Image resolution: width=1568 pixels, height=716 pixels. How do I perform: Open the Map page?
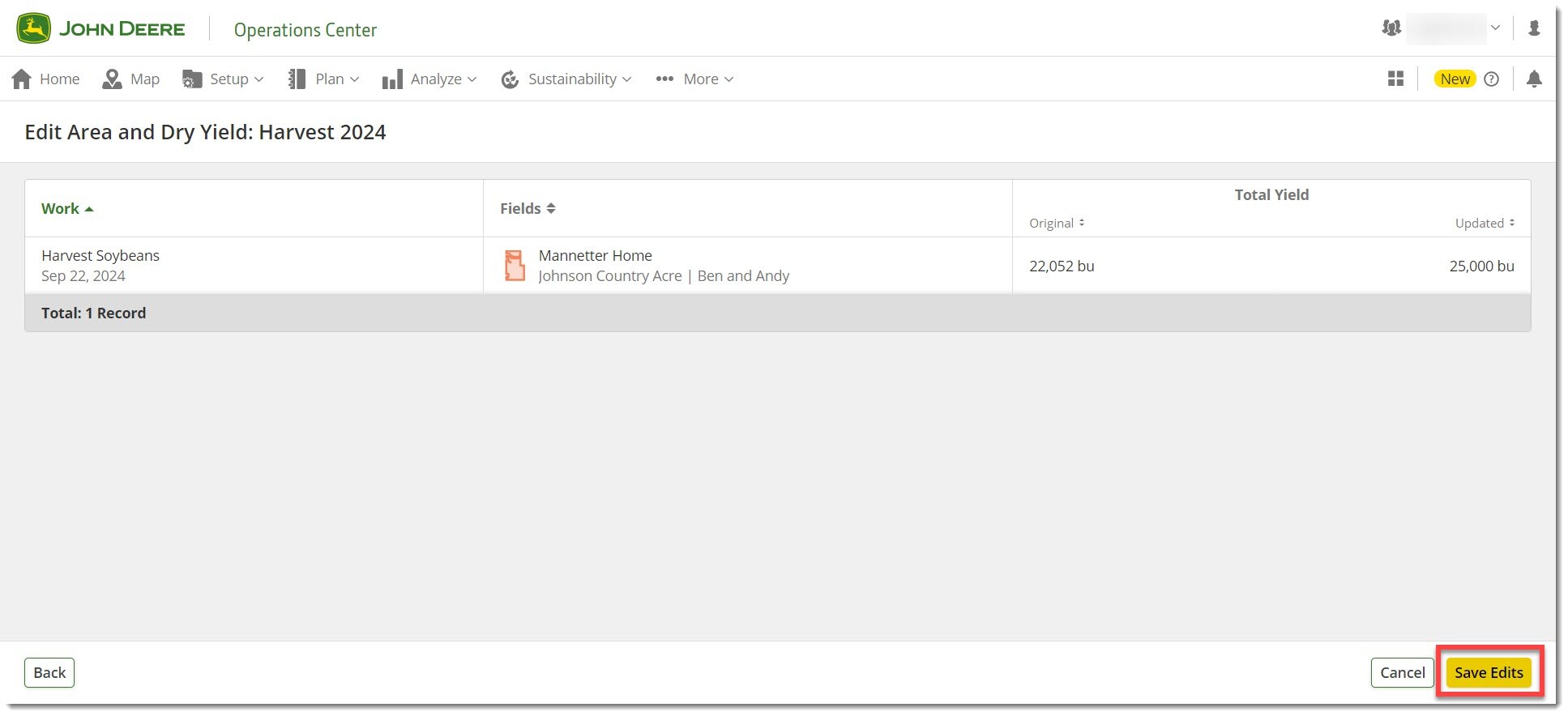(x=131, y=79)
